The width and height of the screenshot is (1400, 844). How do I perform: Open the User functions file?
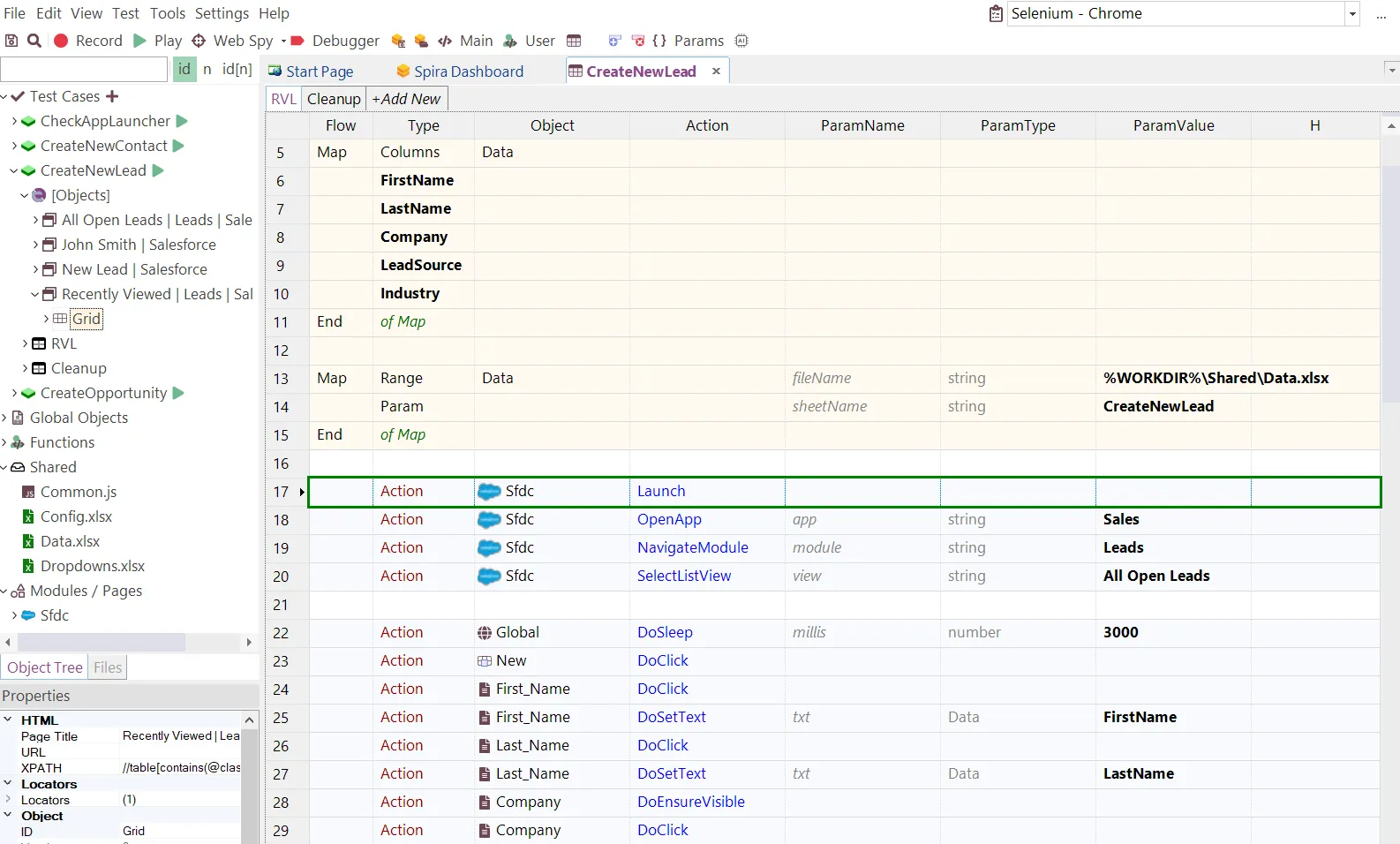530,41
